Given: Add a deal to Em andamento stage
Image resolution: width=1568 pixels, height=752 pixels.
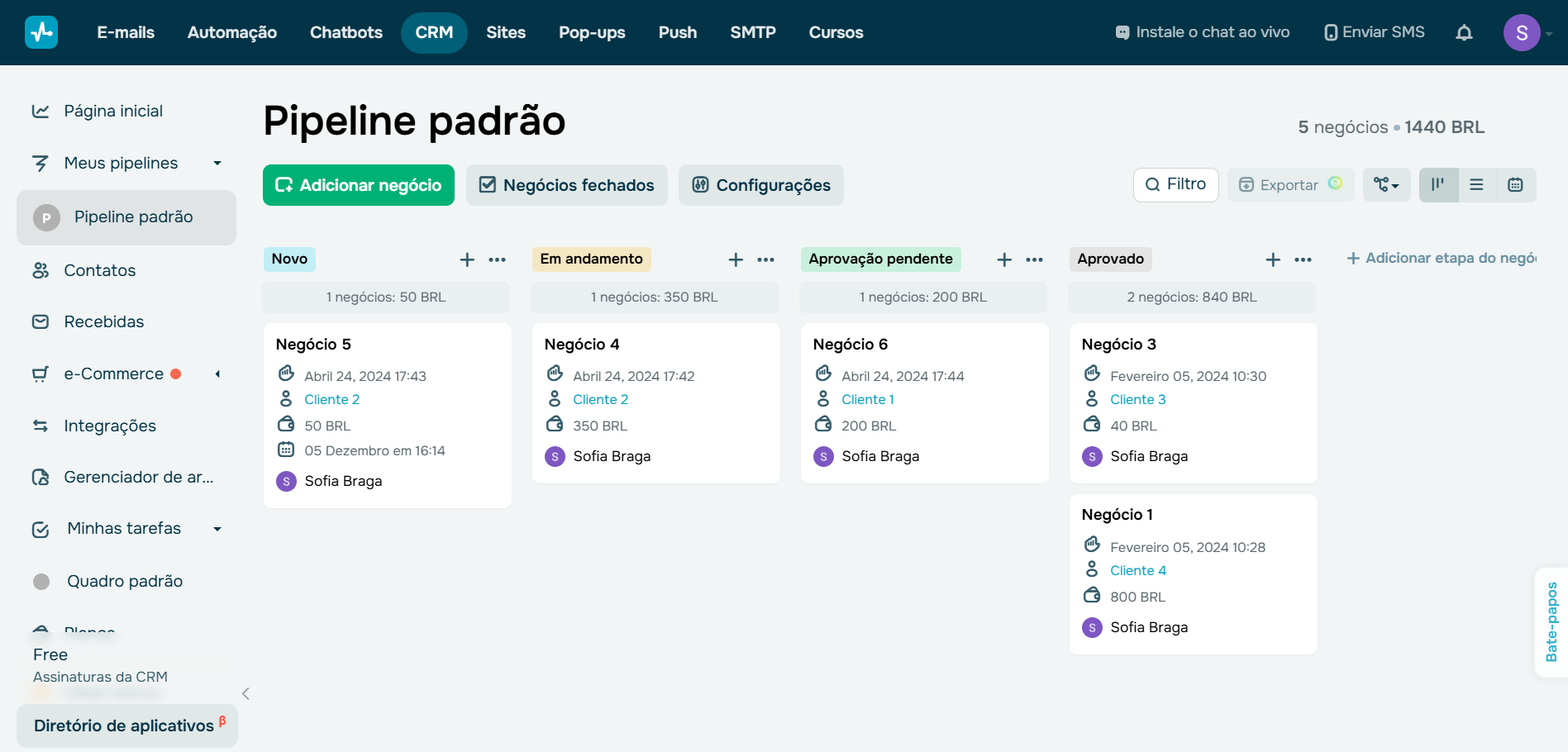Looking at the screenshot, I should pyautogui.click(x=736, y=259).
